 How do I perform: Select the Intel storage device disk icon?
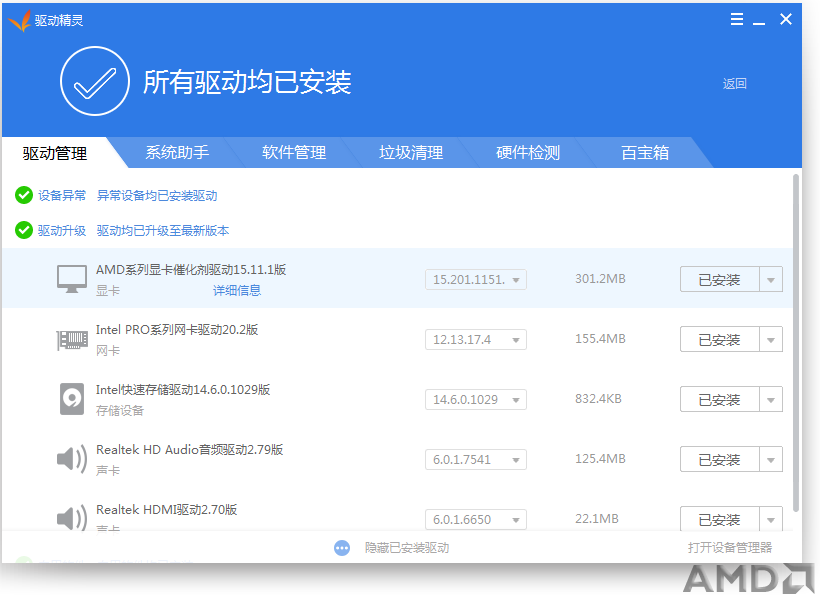[72, 399]
